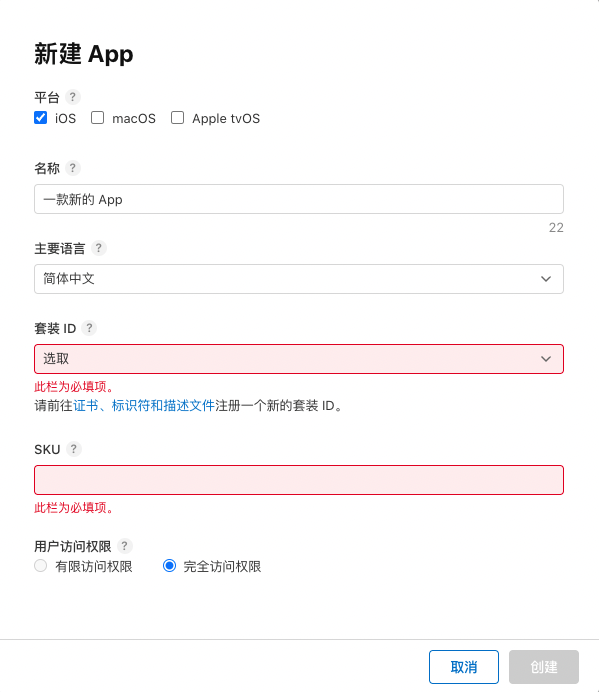The width and height of the screenshot is (599, 692).
Task: Show help for 套装 ID
Action: click(x=89, y=328)
